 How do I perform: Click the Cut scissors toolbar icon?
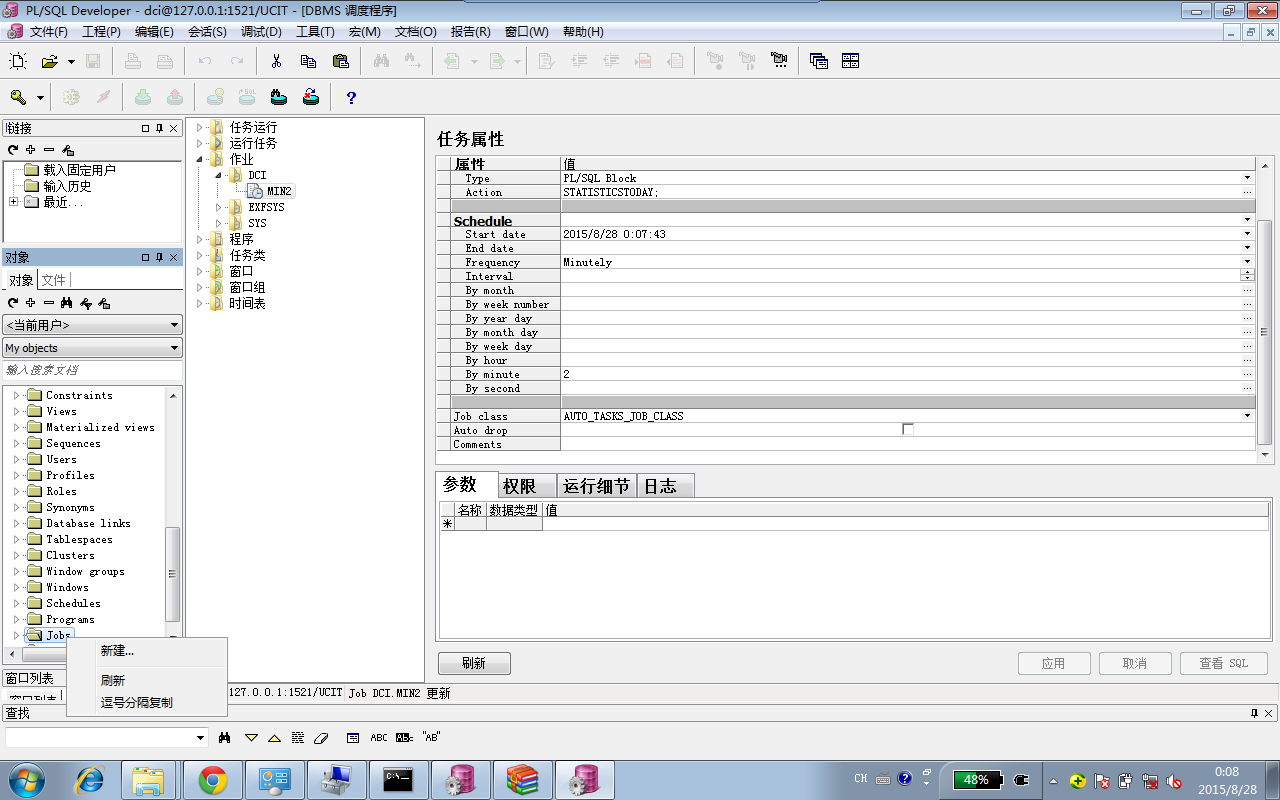pos(276,61)
